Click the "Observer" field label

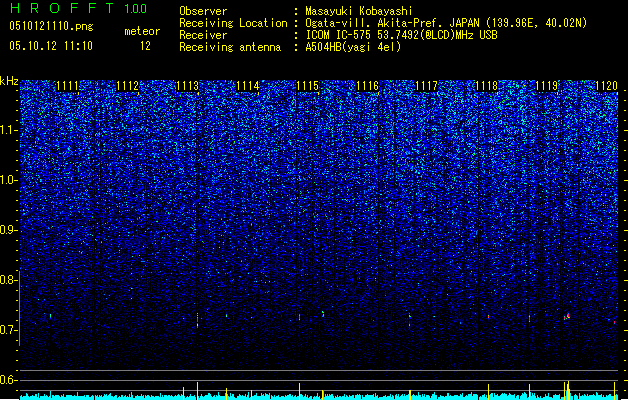[x=203, y=11]
